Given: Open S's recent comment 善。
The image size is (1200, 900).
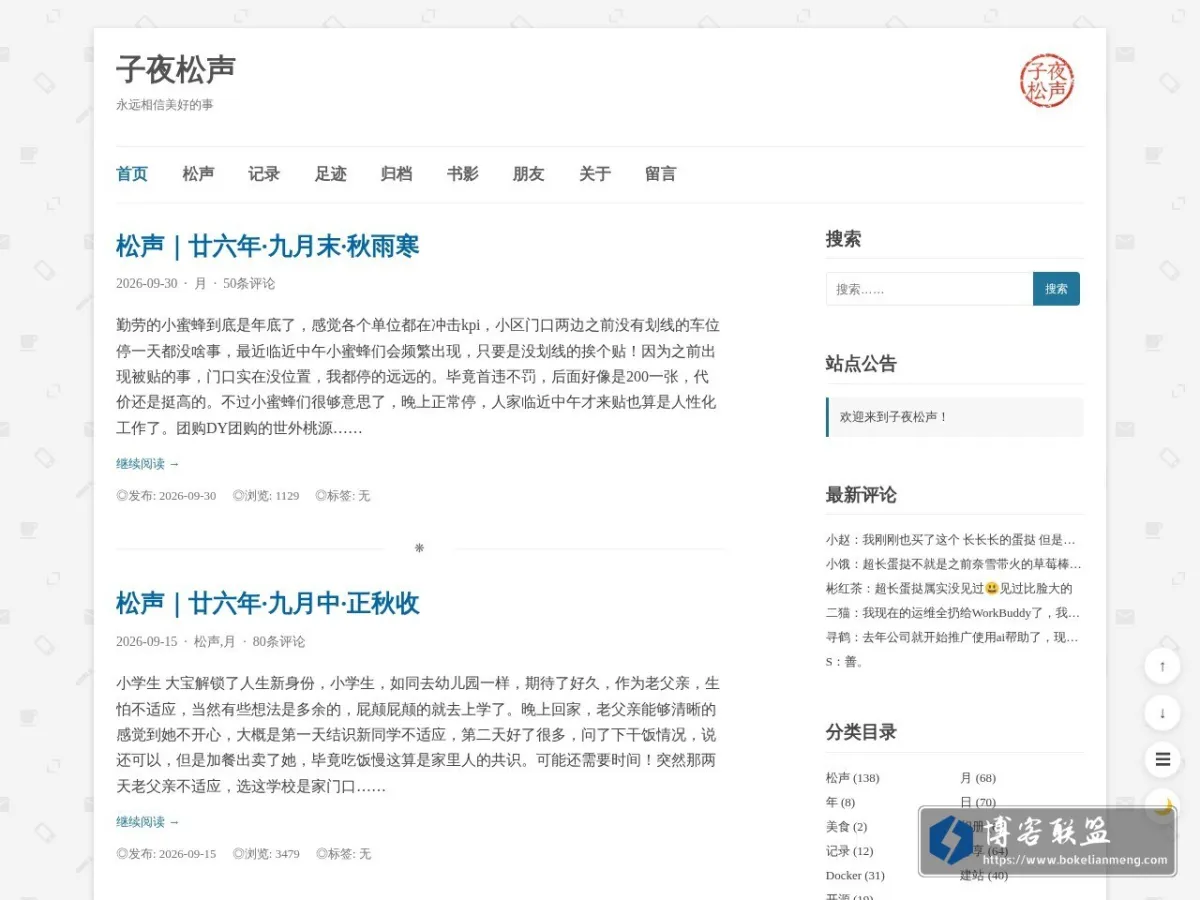Looking at the screenshot, I should (x=845, y=661).
